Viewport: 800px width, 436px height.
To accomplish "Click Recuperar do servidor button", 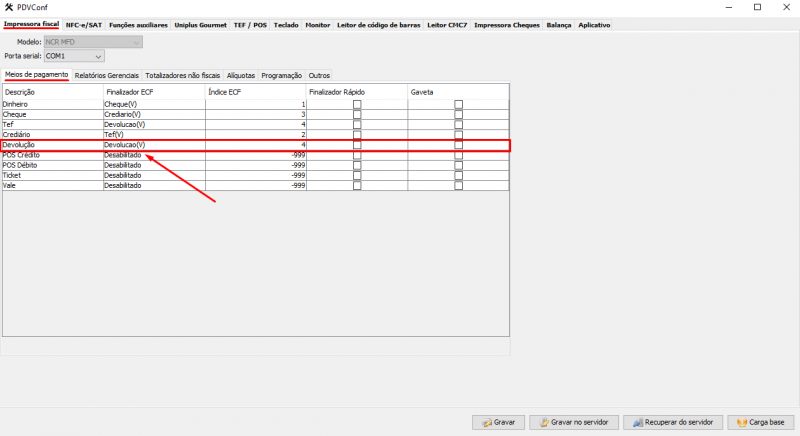I will click(672, 422).
